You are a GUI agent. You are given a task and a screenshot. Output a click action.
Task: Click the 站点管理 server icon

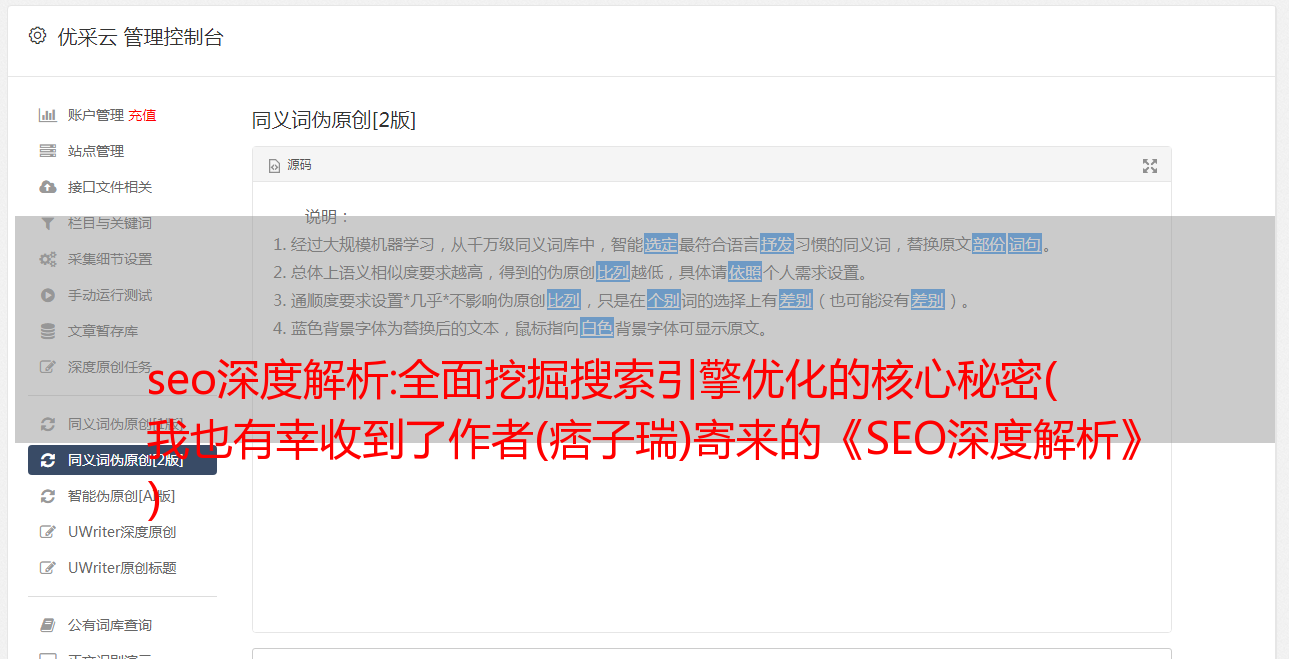pos(47,151)
